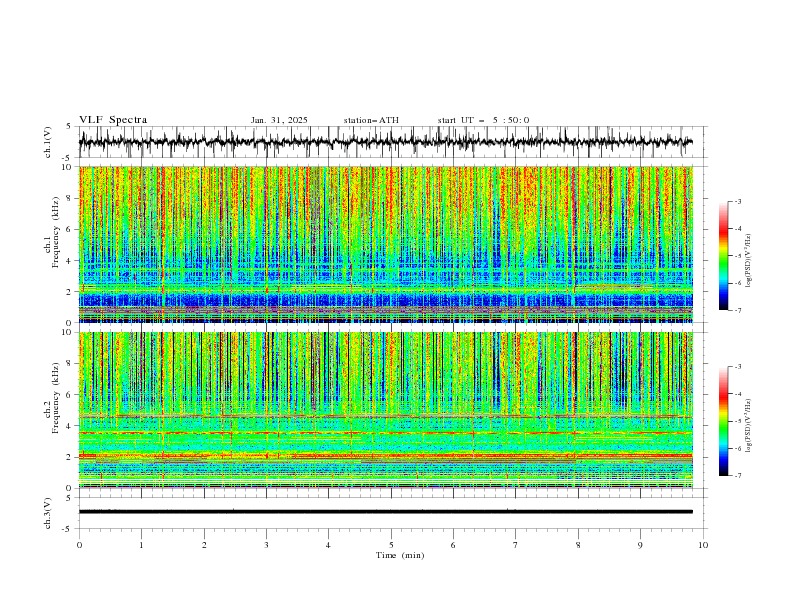
Task: Click the ch.1 spectrogram color scale bar
Action: click(723, 256)
